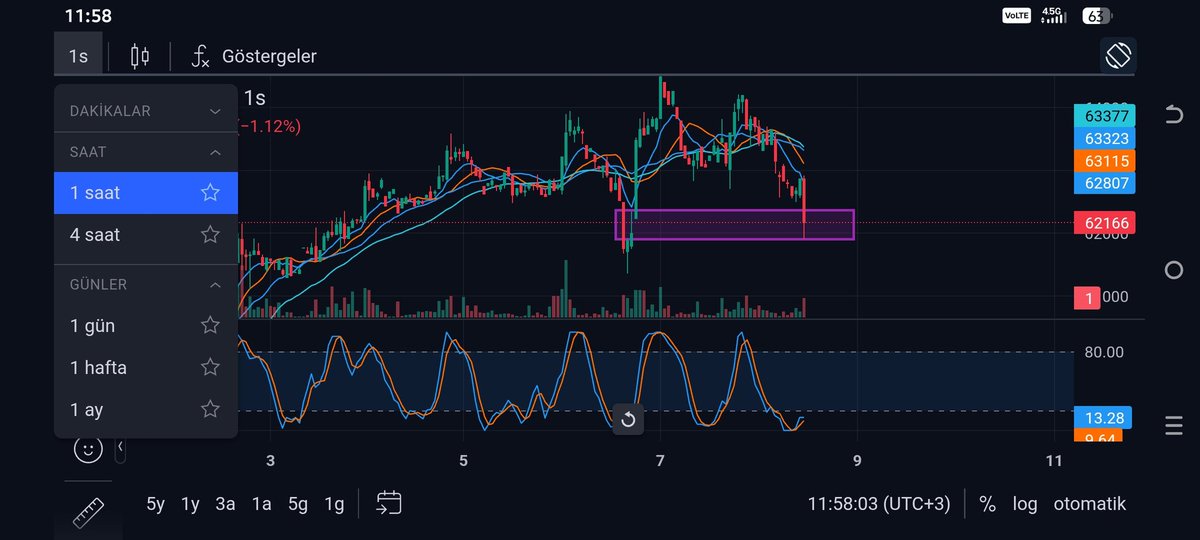Expand the small left toolbar collapse arrow

tap(120, 446)
